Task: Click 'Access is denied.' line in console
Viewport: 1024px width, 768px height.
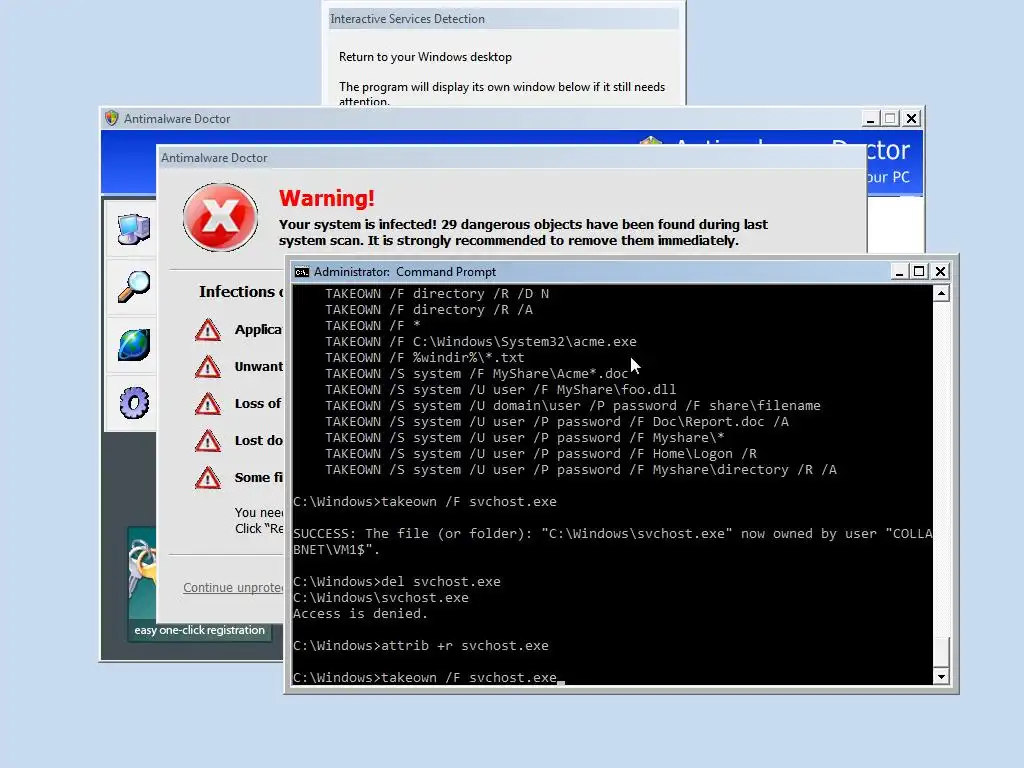Action: coord(360,614)
